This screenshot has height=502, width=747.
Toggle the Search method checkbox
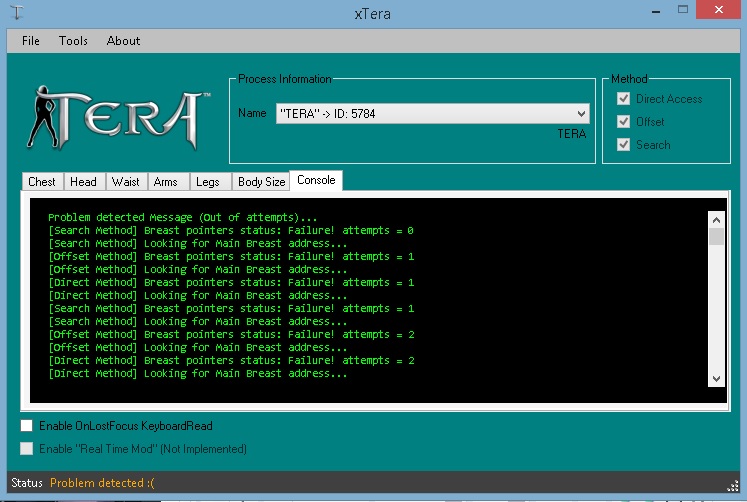(x=624, y=145)
